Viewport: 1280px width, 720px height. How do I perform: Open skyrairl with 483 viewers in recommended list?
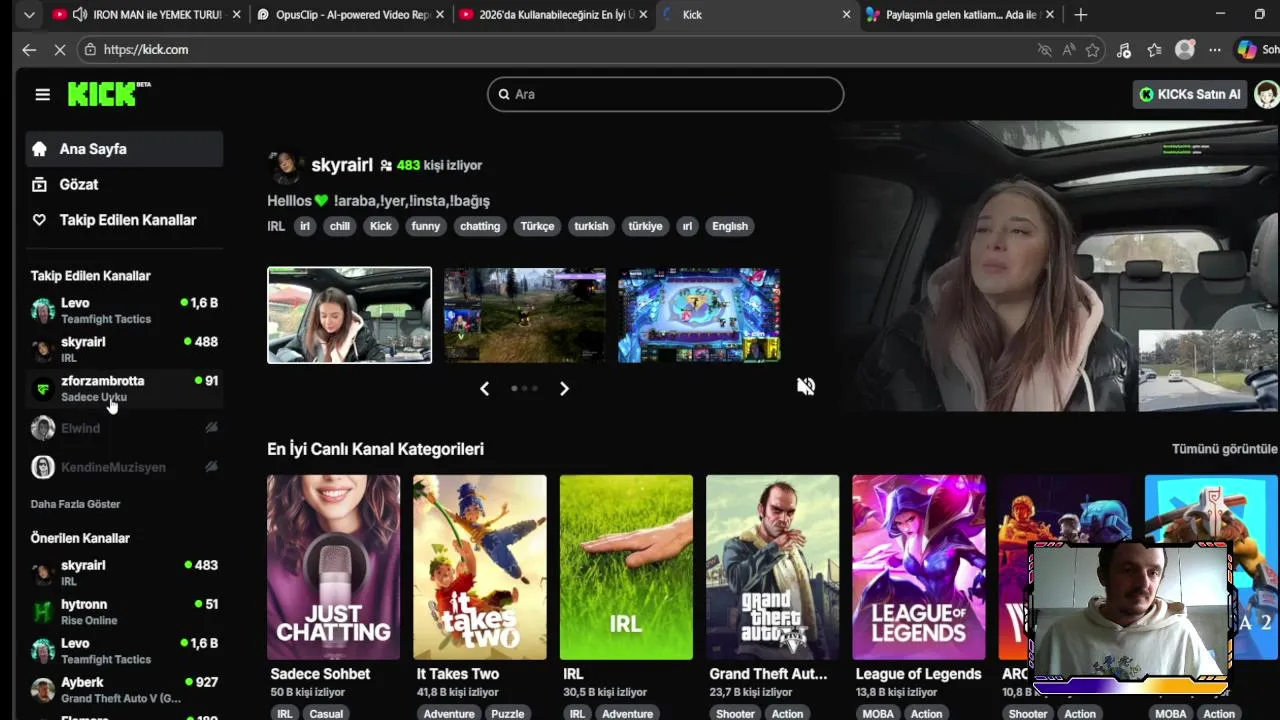124,572
